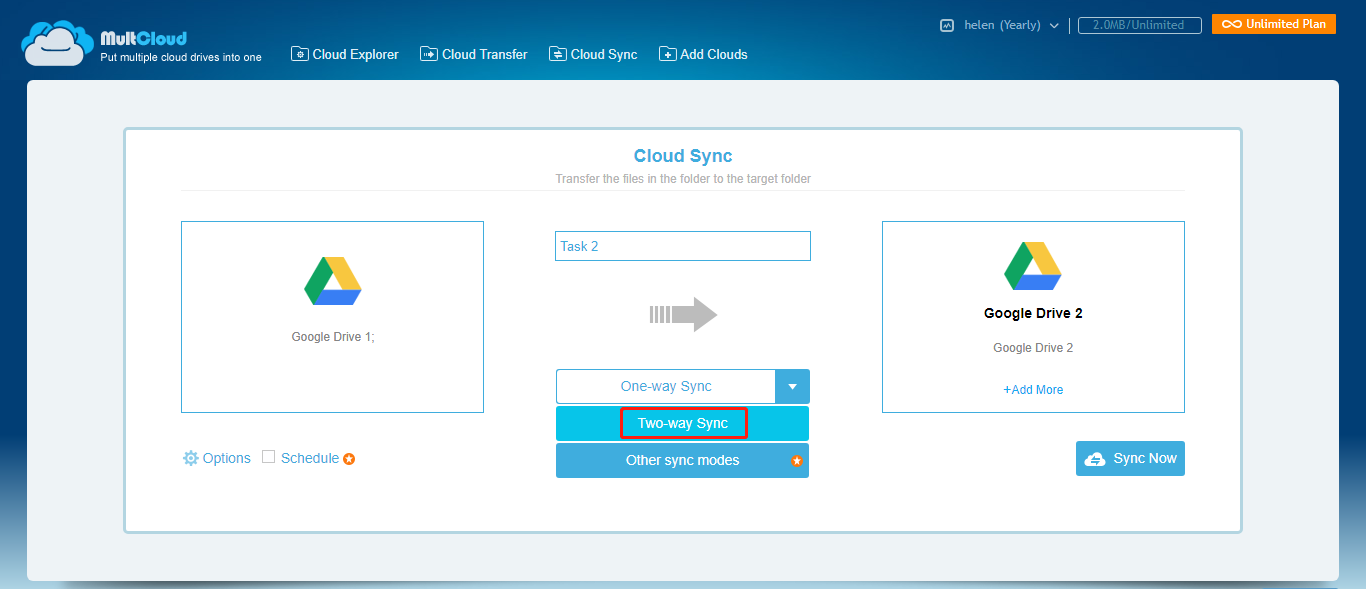This screenshot has height=589, width=1366.
Task: Click the Cloud Sync menu icon
Action: pos(558,54)
